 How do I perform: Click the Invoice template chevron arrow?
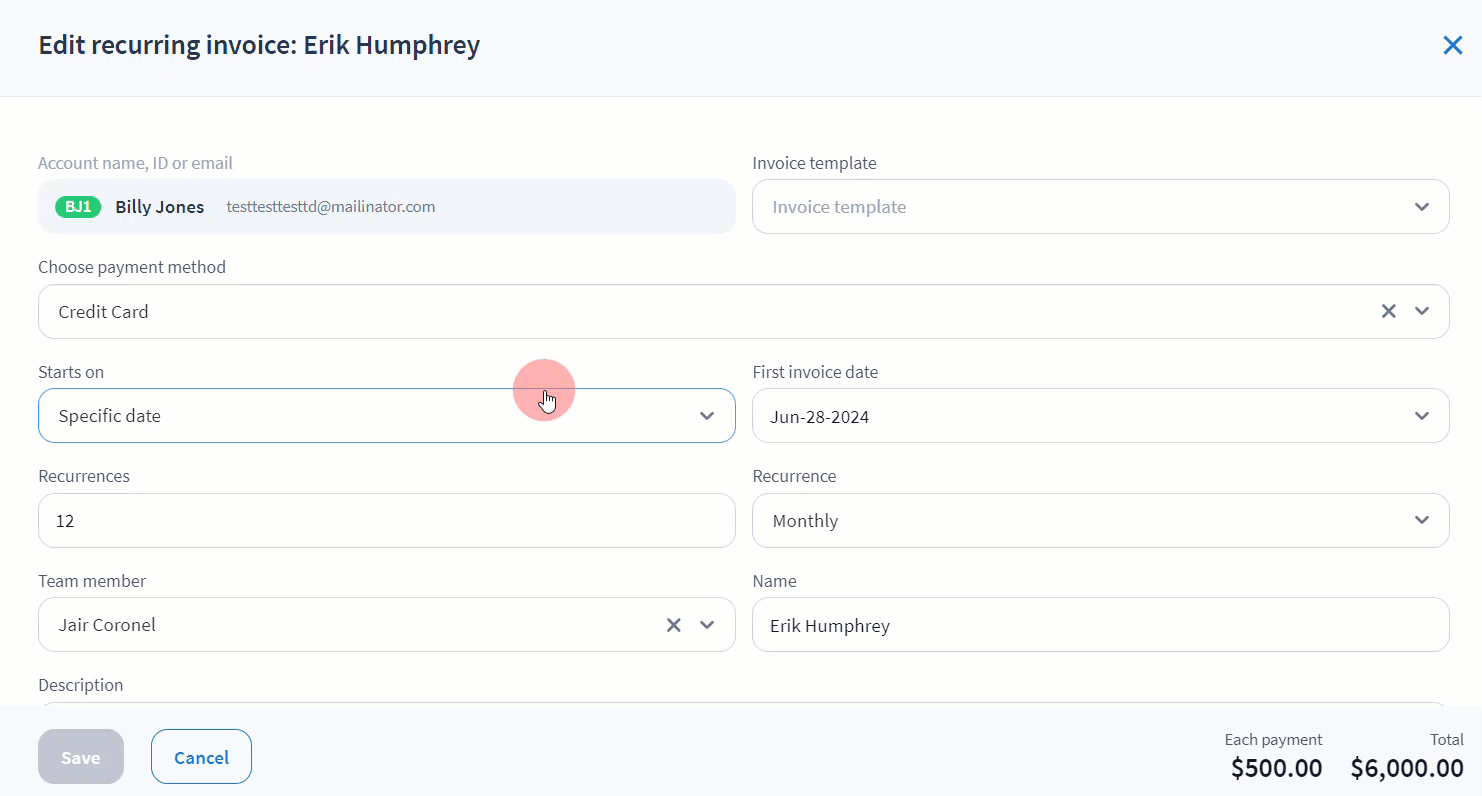tap(1421, 207)
